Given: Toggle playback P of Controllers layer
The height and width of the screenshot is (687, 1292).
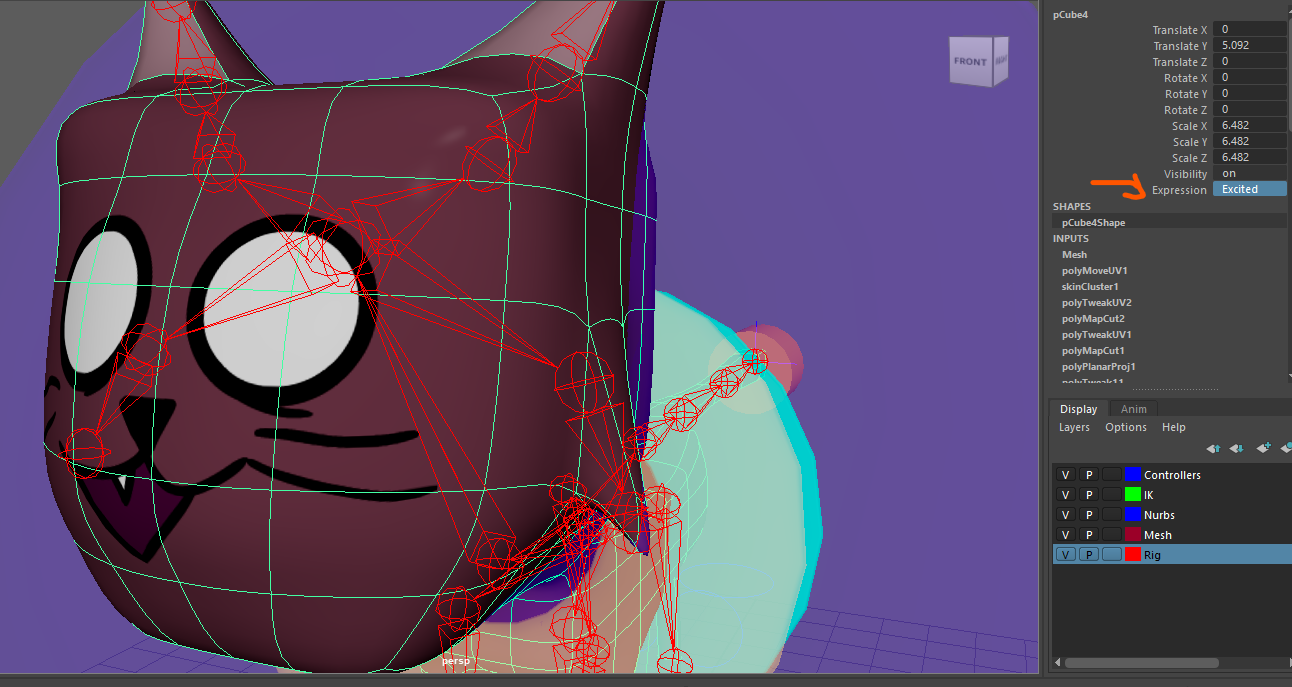Looking at the screenshot, I should coord(1088,475).
